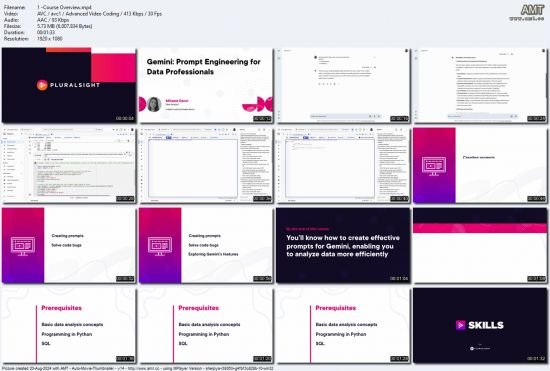This screenshot has width=550, height=371.
Task: Open the Prerequisites thumbnail stamped 00:01:20
Action: coord(206,325)
